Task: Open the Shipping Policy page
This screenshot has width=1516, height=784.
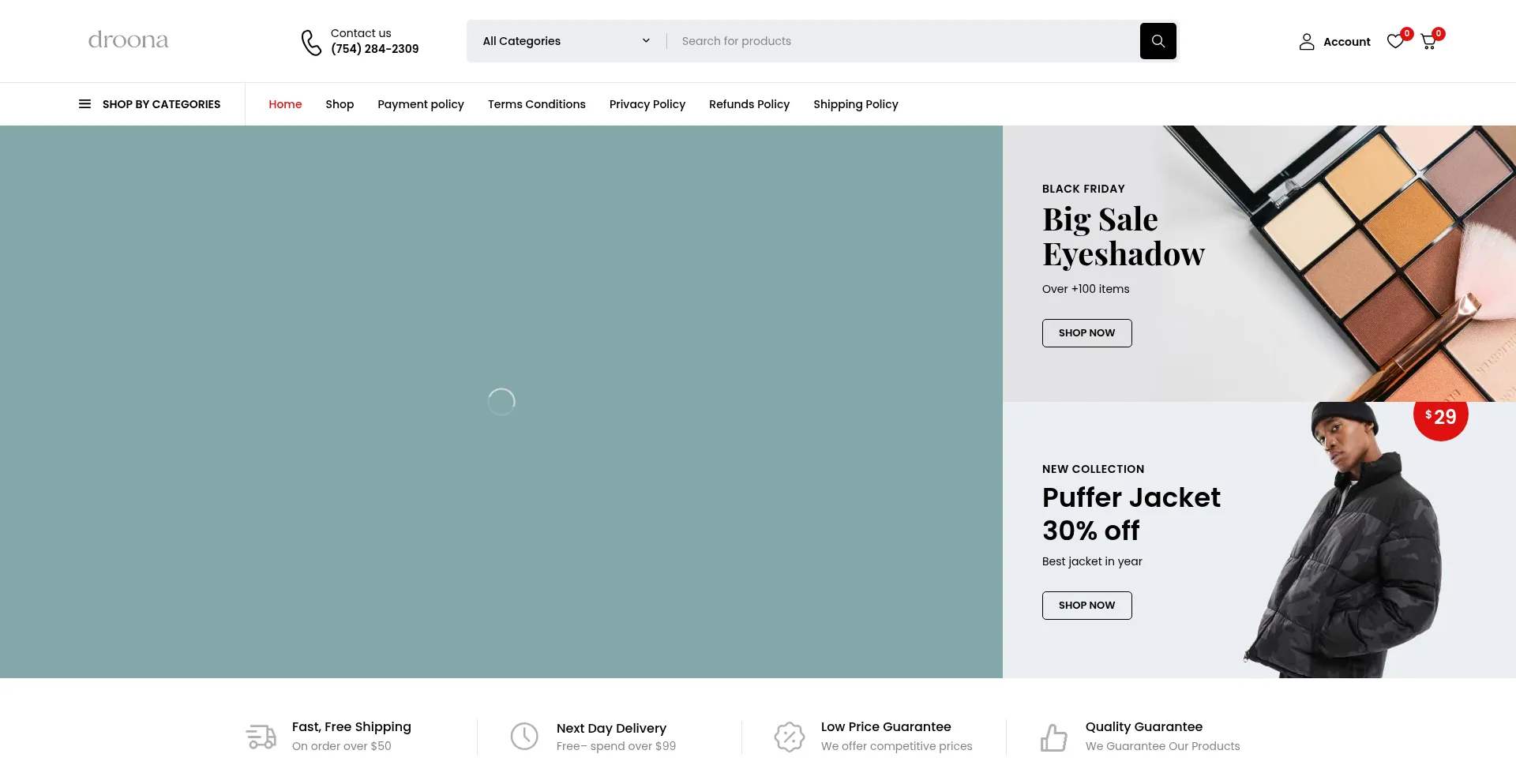Action: pyautogui.click(x=855, y=104)
